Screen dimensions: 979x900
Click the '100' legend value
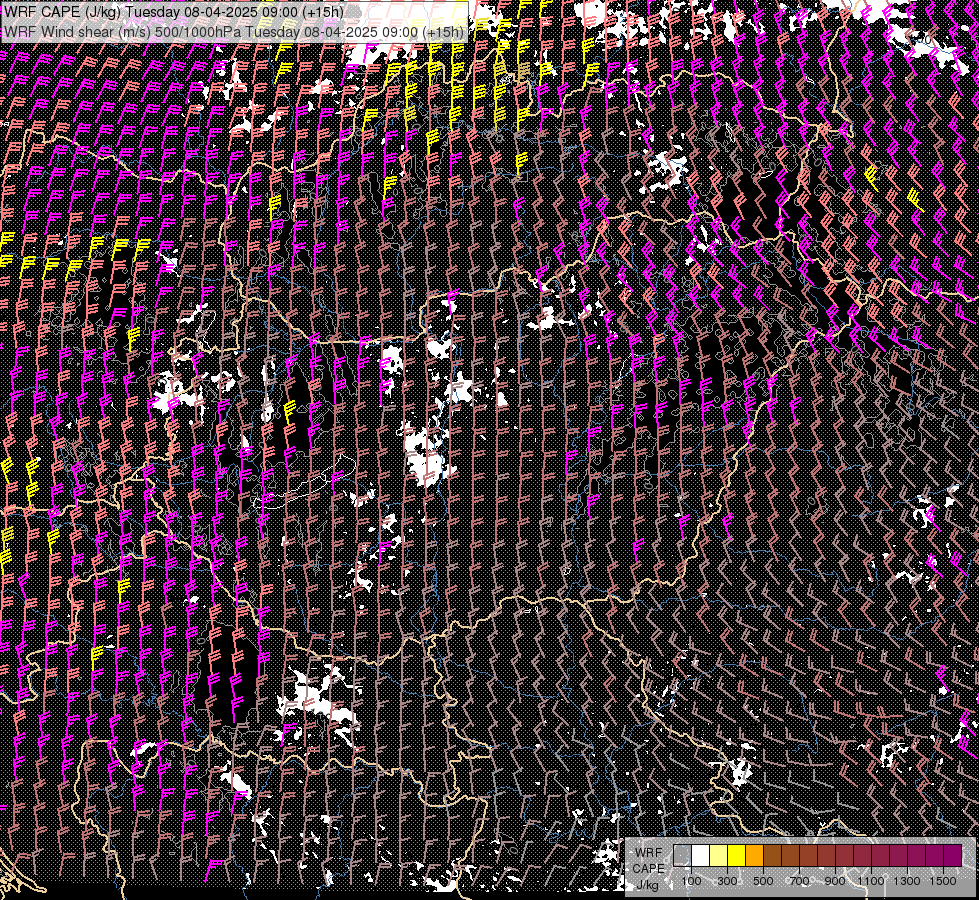coord(691,881)
